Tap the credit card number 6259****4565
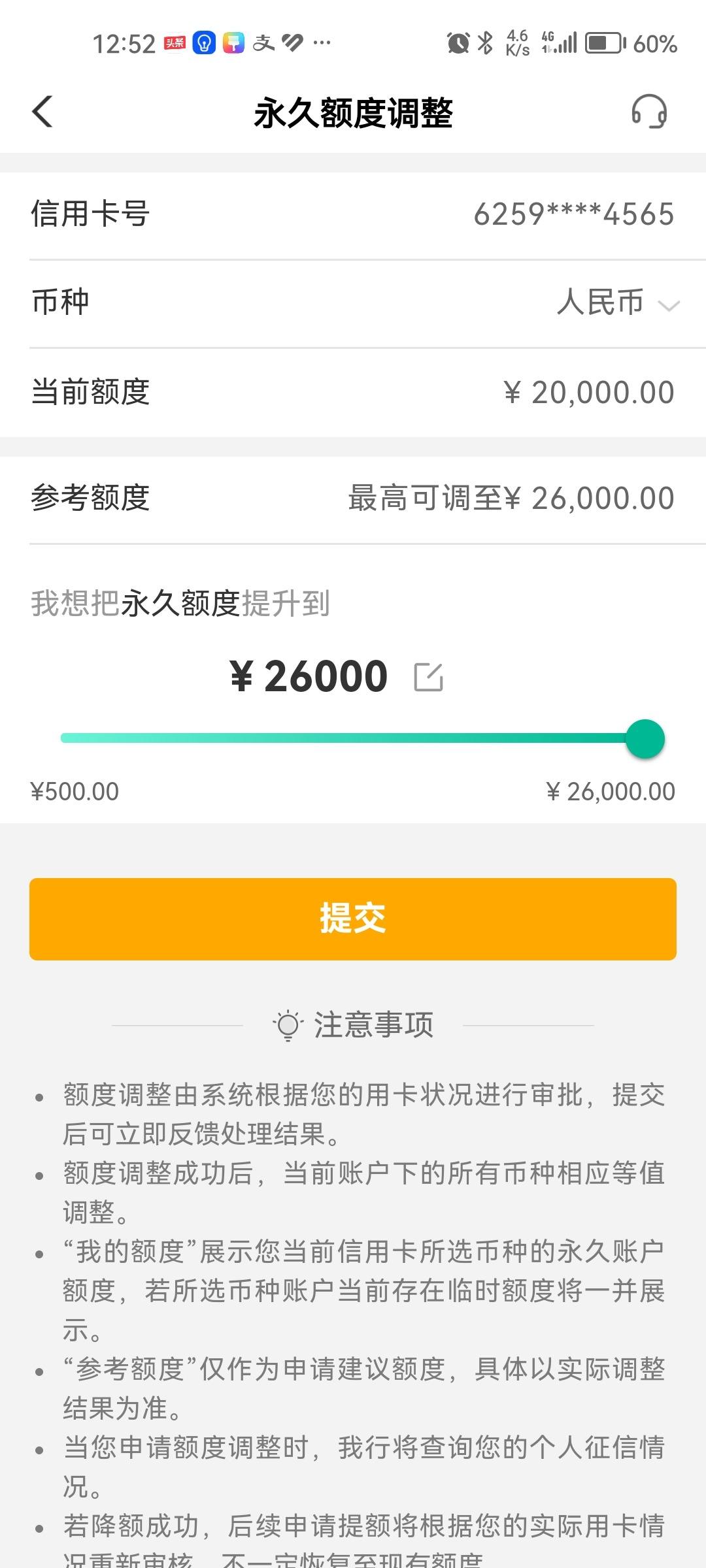The image size is (706, 1568). tap(574, 214)
